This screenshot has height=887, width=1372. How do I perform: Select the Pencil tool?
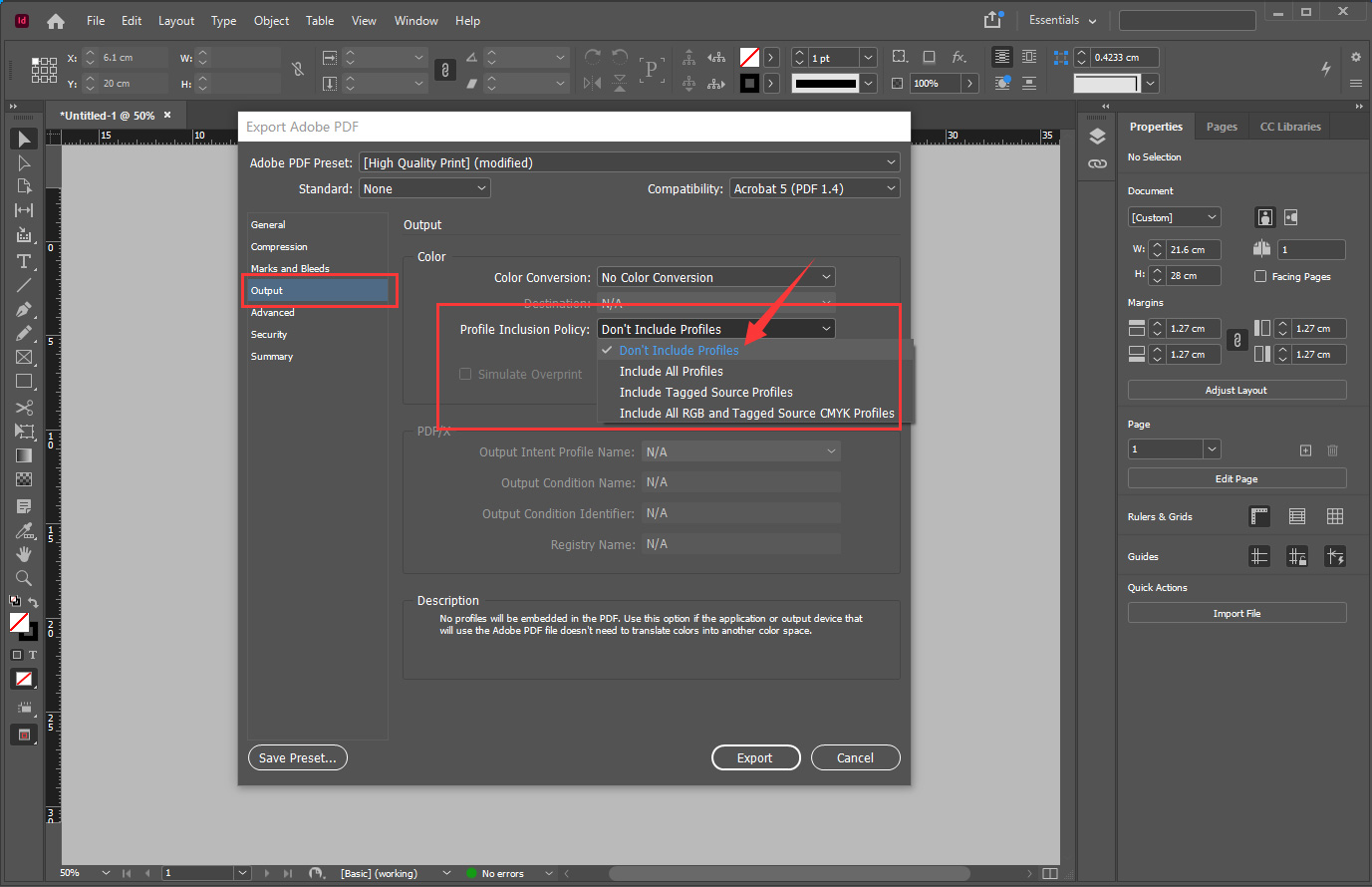pyautogui.click(x=24, y=333)
